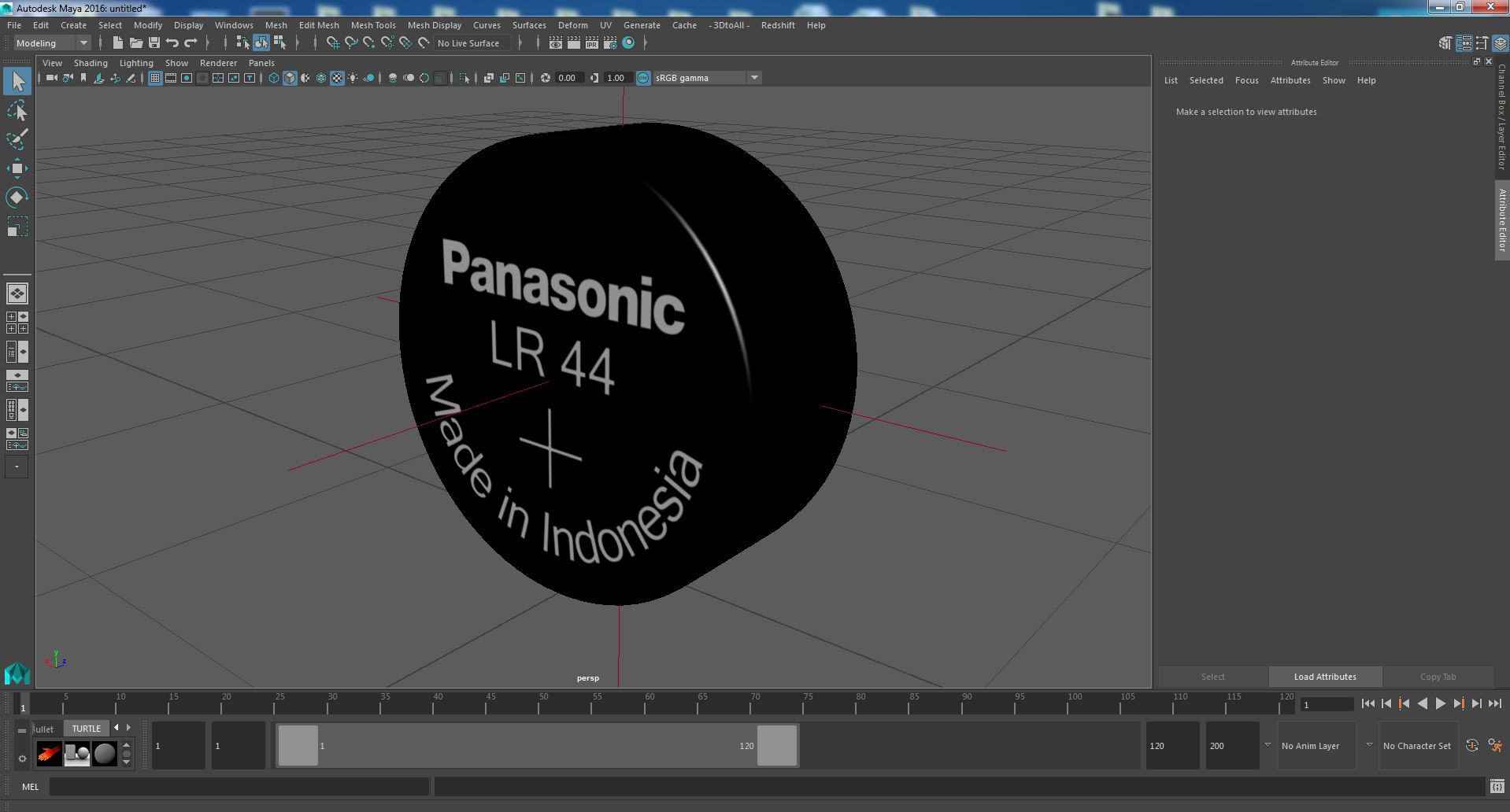This screenshot has height=812, width=1510.
Task: Toggle color management ON button
Action: pyautogui.click(x=643, y=78)
